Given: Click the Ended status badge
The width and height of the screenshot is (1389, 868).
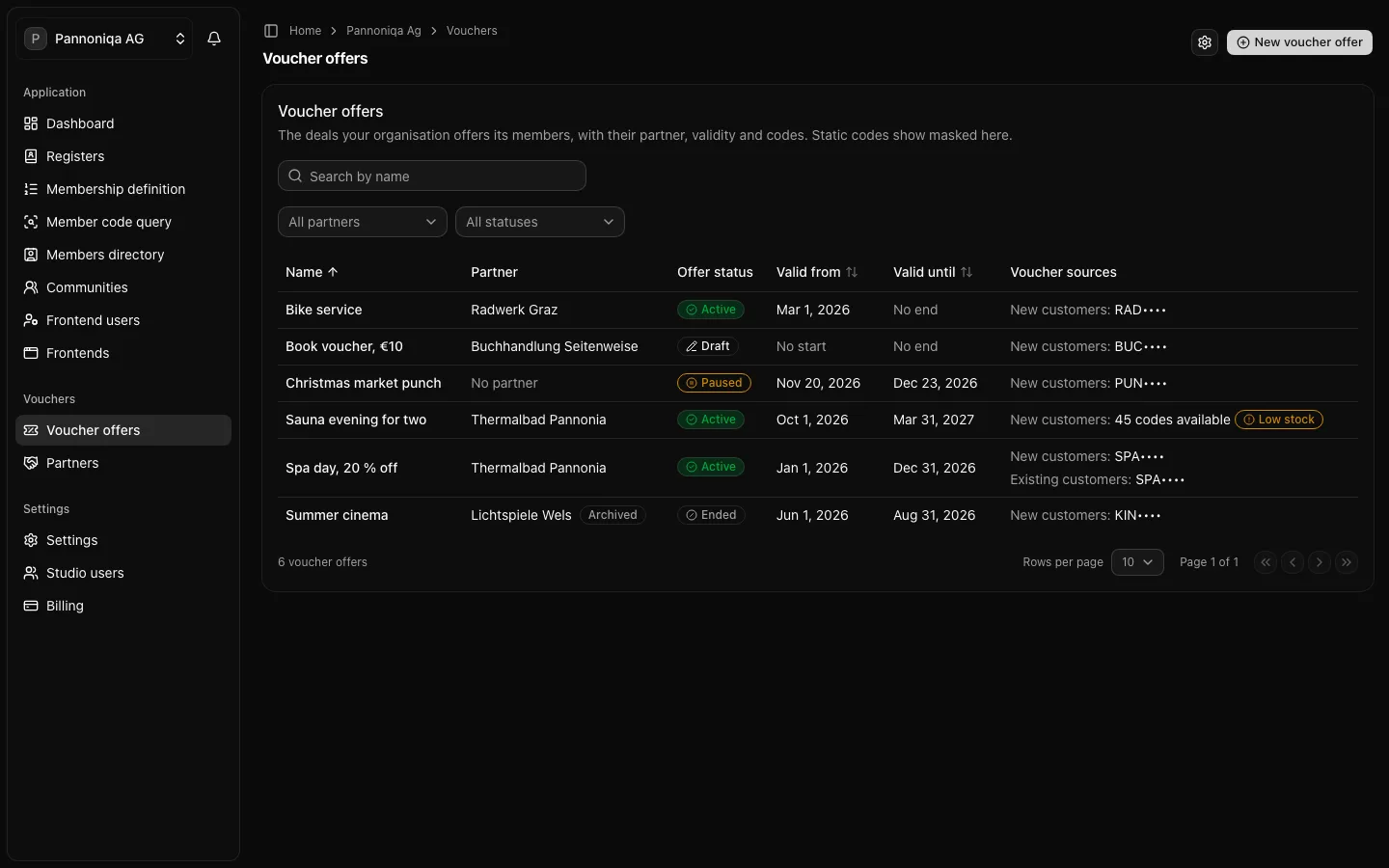Looking at the screenshot, I should coord(711,515).
